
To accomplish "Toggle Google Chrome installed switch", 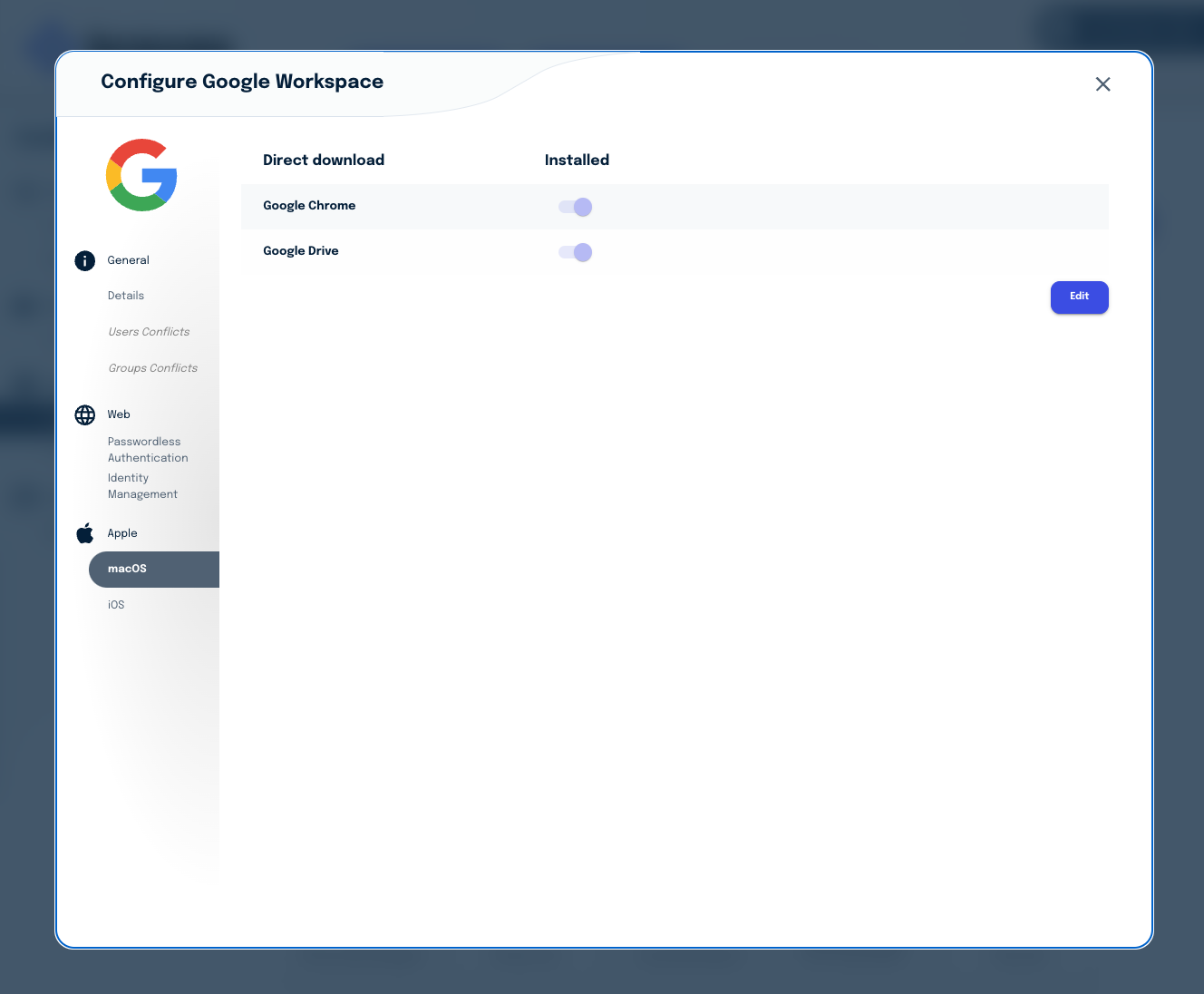I will tap(576, 207).
